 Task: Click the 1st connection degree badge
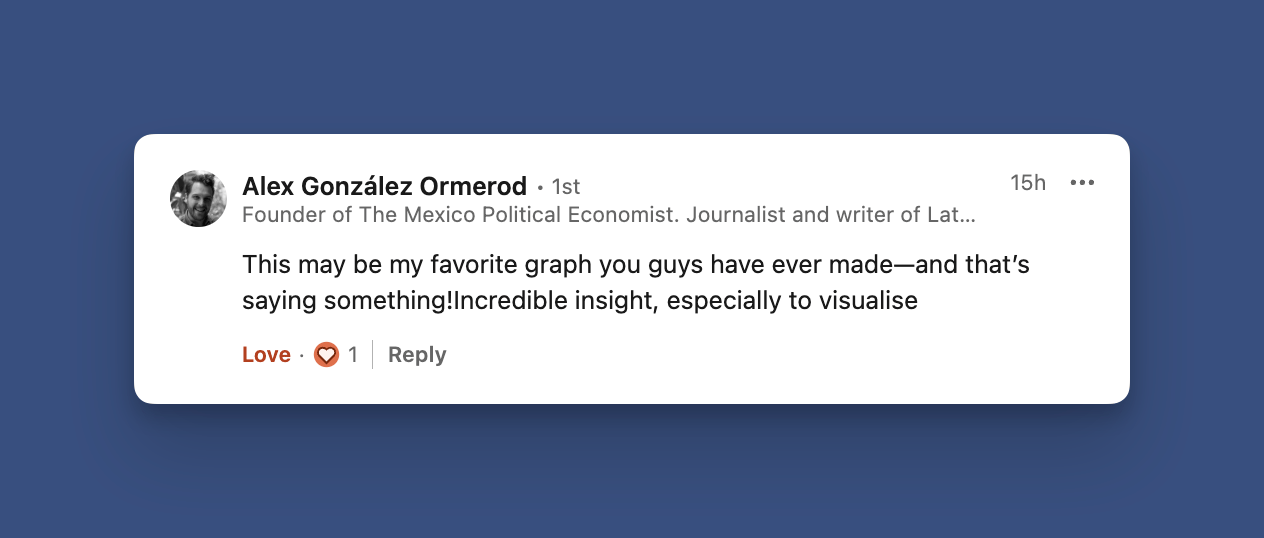point(566,187)
